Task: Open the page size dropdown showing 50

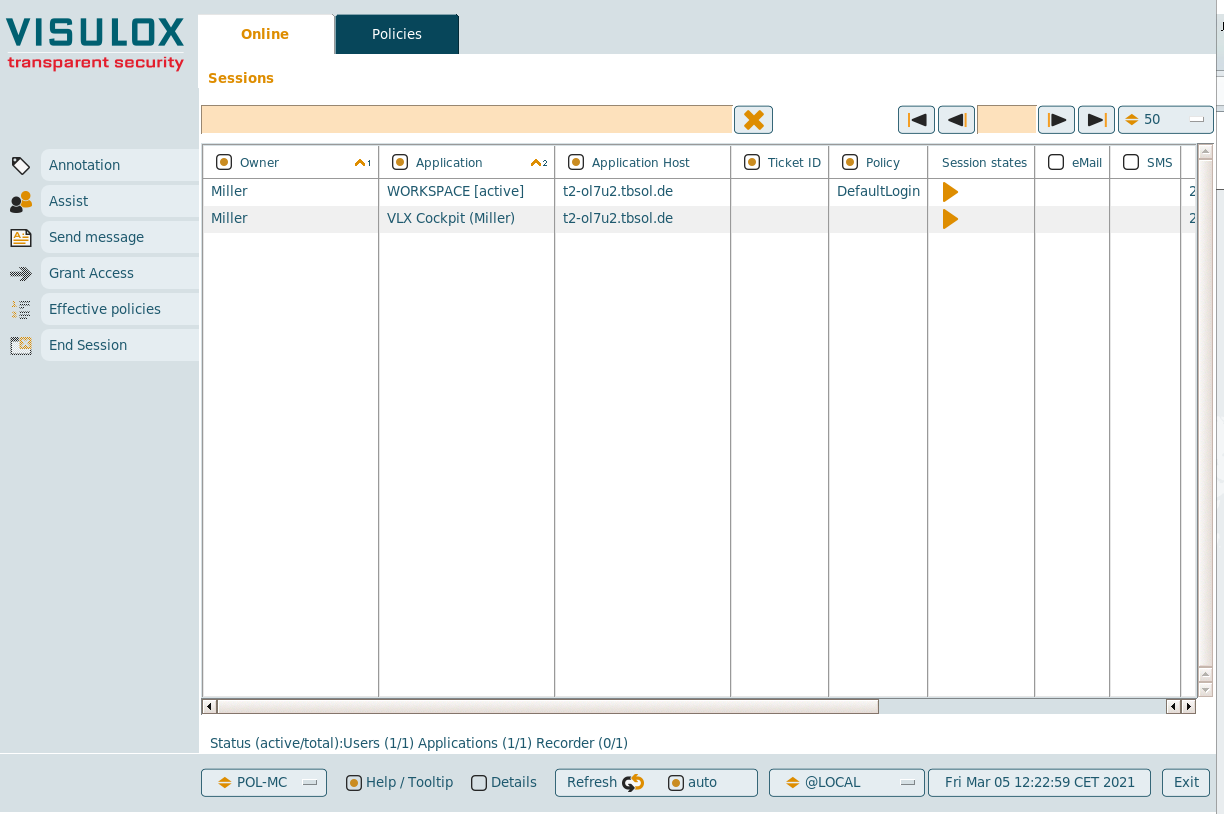Action: [x=1165, y=120]
